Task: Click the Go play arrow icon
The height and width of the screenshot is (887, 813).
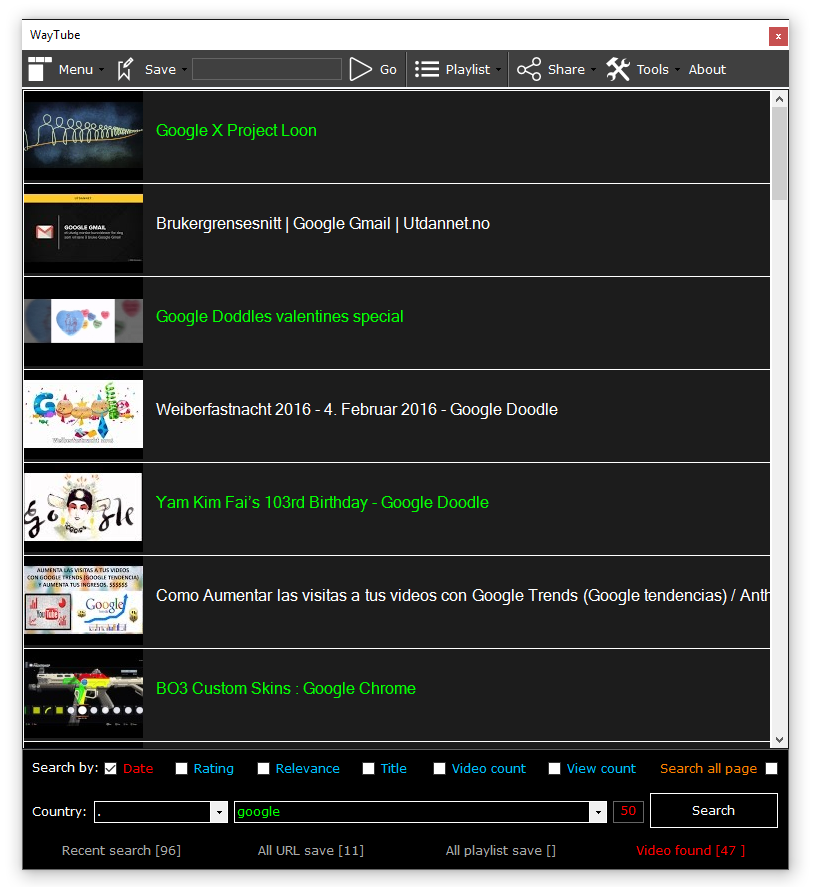Action: pos(360,69)
